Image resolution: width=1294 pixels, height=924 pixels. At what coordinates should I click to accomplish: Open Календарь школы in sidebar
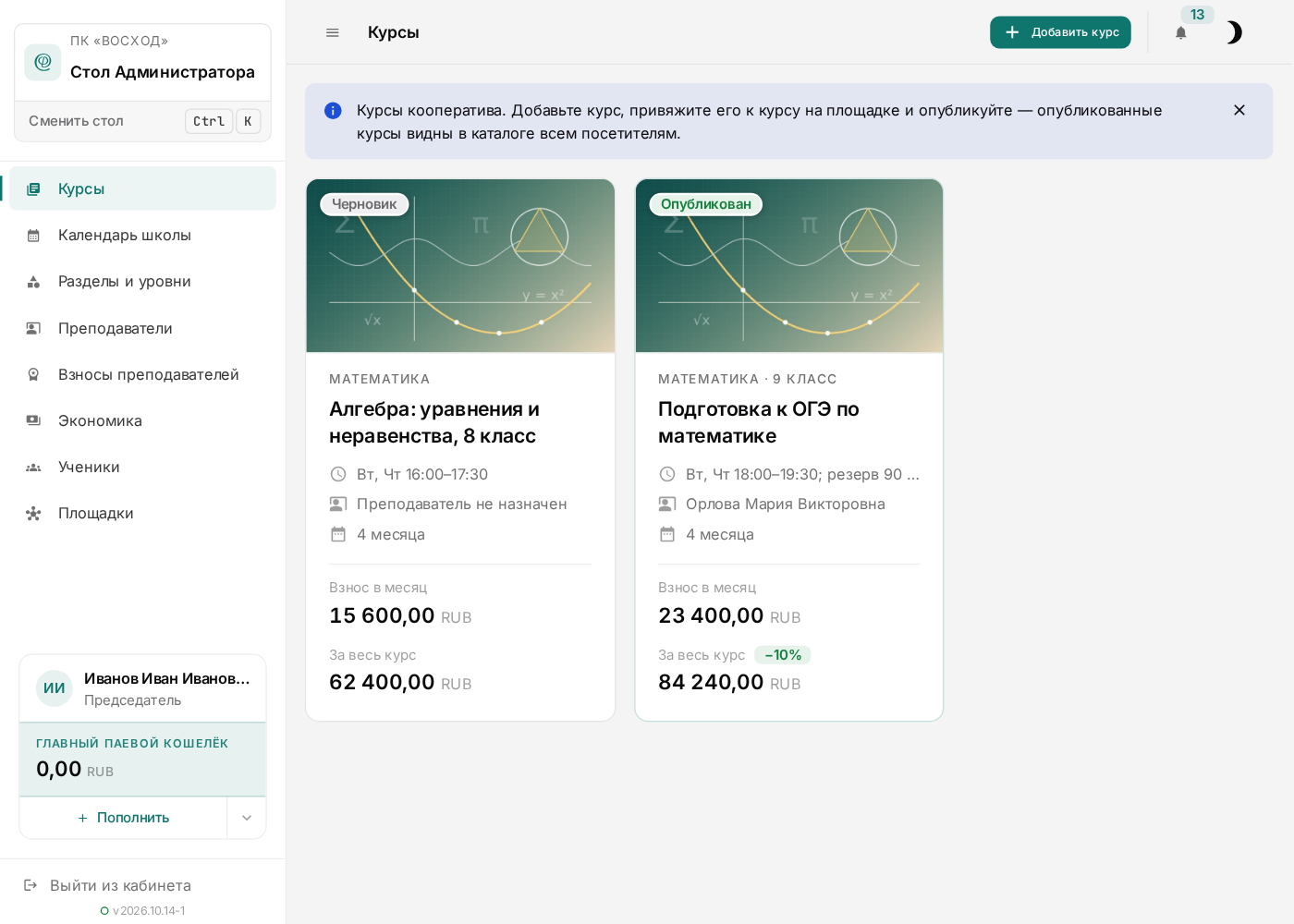pyautogui.click(x=142, y=235)
